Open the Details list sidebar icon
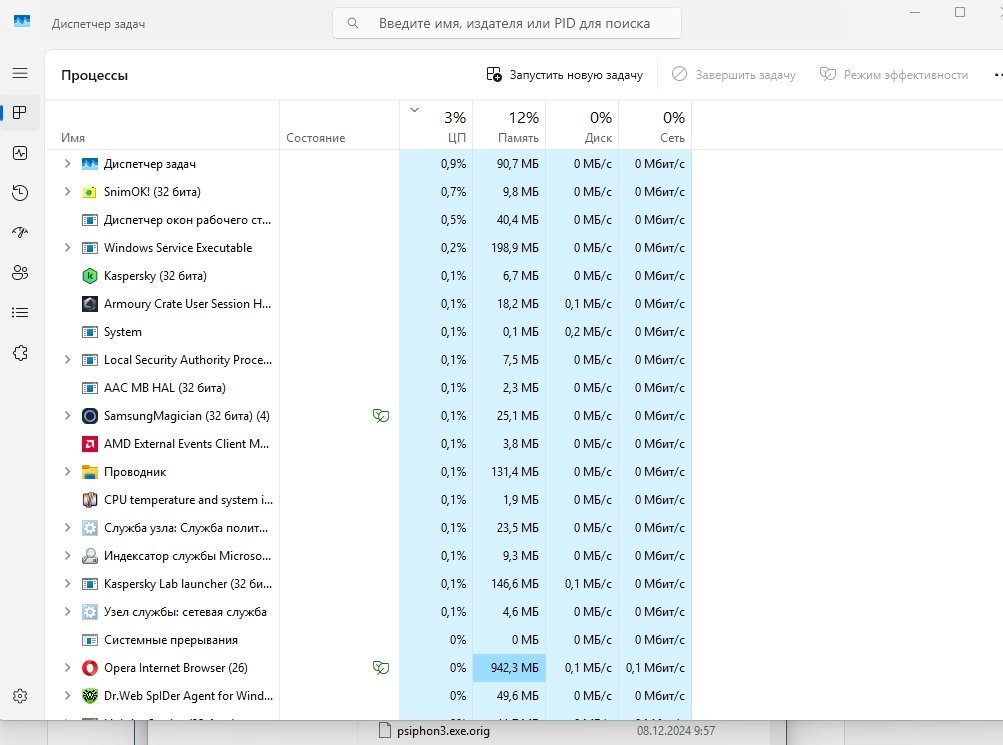1003x745 pixels. click(20, 312)
